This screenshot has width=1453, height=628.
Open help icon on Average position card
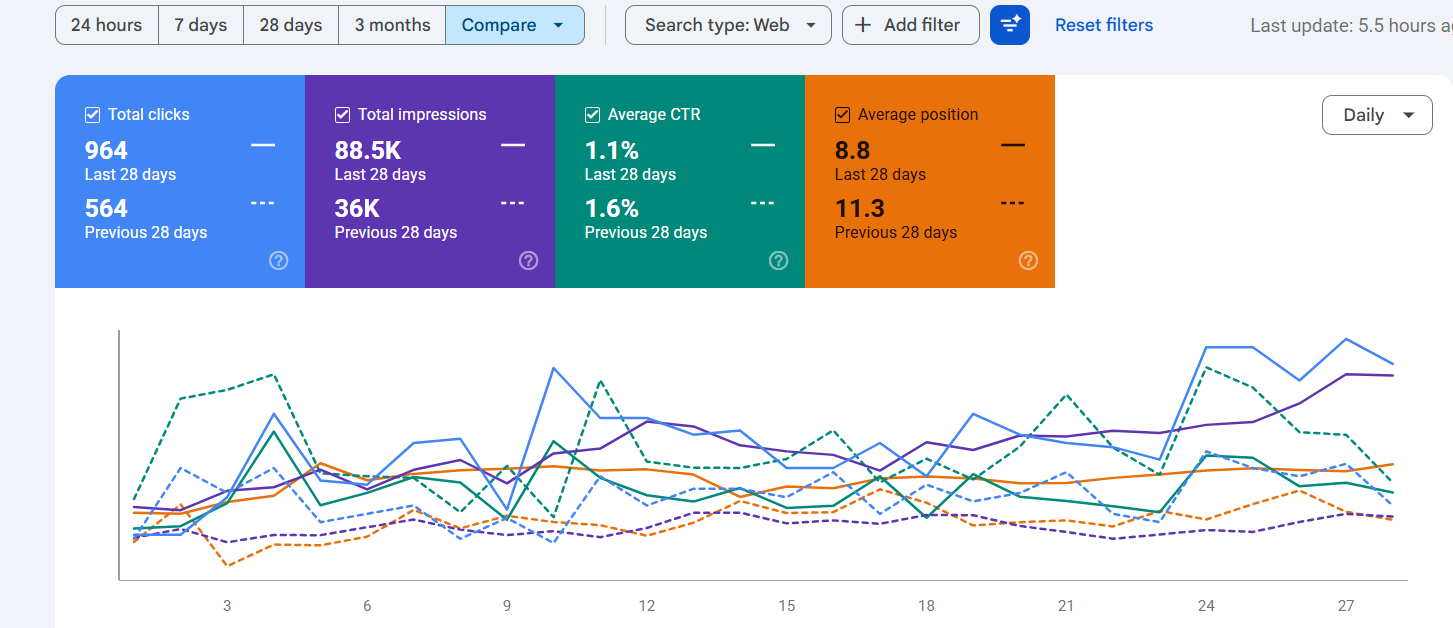click(x=1028, y=261)
